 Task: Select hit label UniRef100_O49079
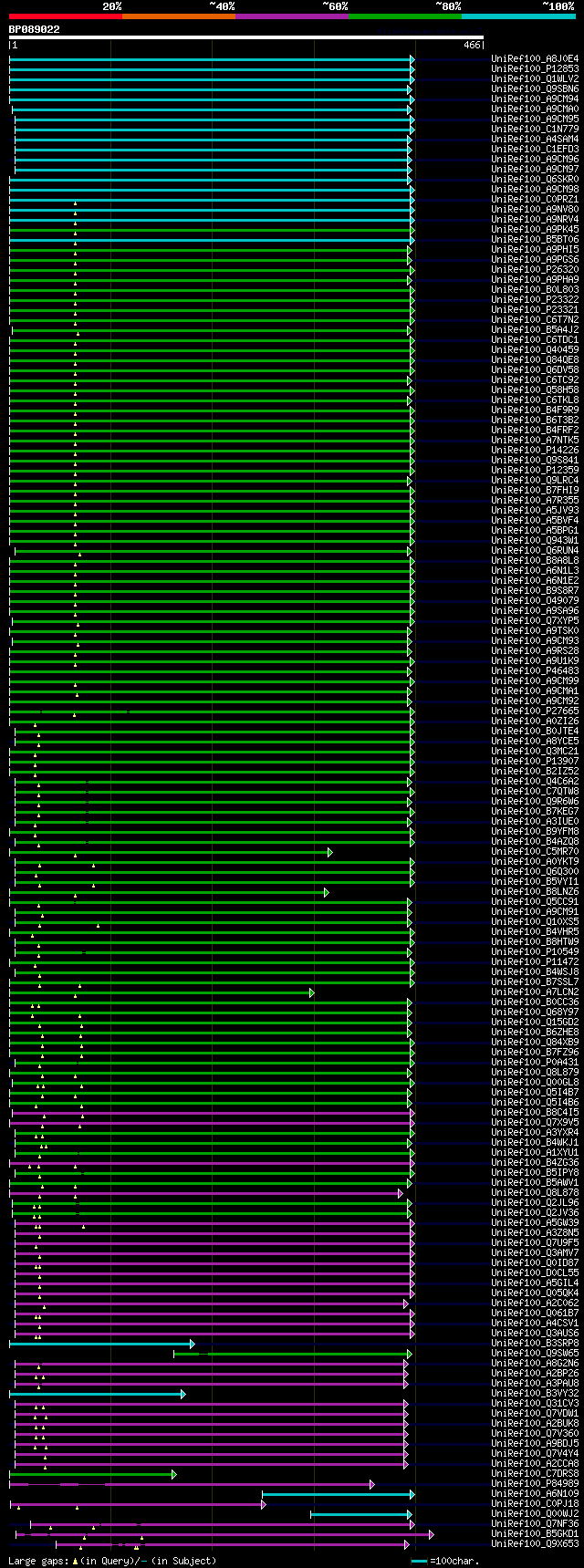[535, 600]
